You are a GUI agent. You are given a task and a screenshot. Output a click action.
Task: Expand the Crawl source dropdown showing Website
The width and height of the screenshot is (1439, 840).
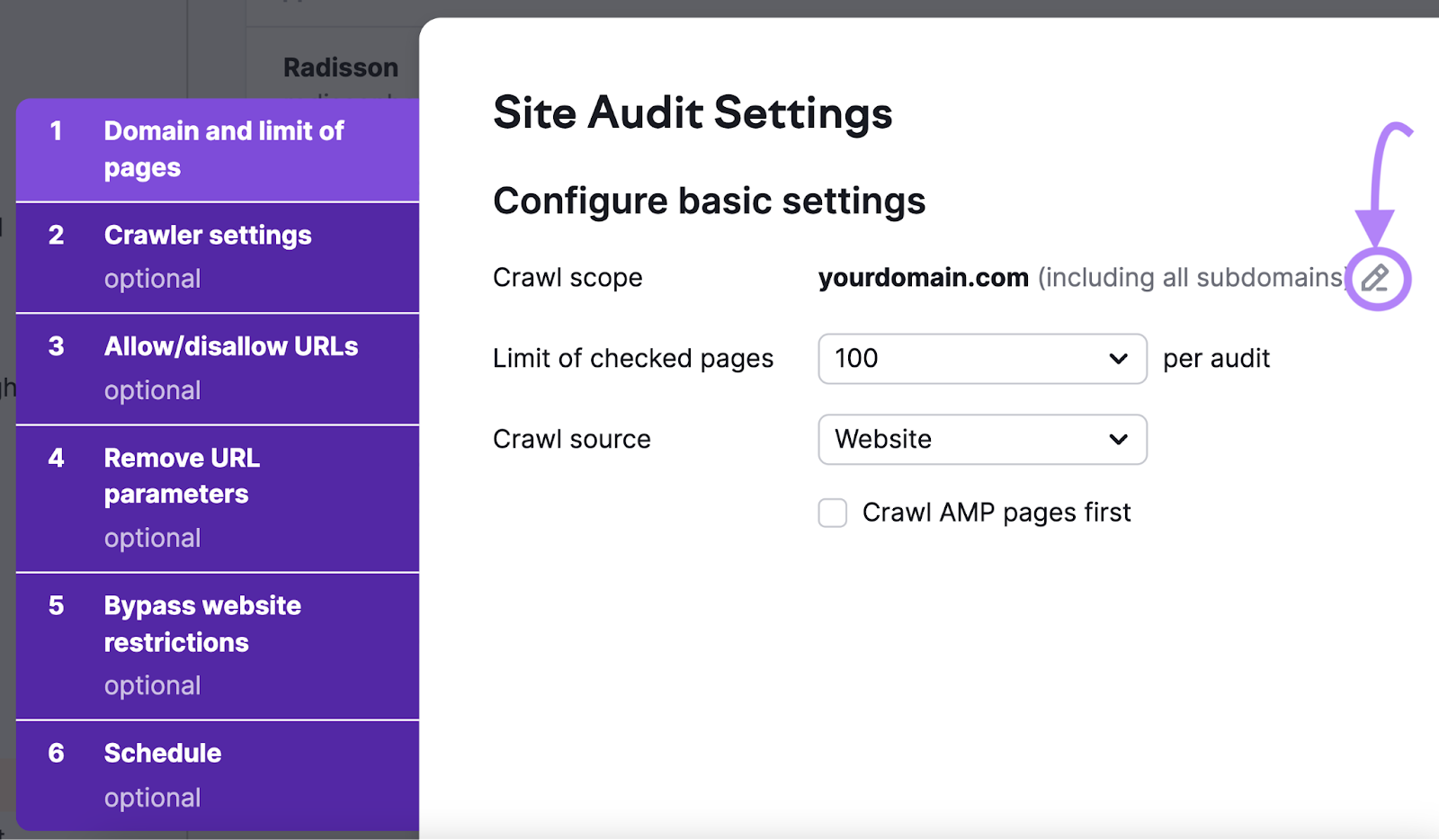coord(981,440)
